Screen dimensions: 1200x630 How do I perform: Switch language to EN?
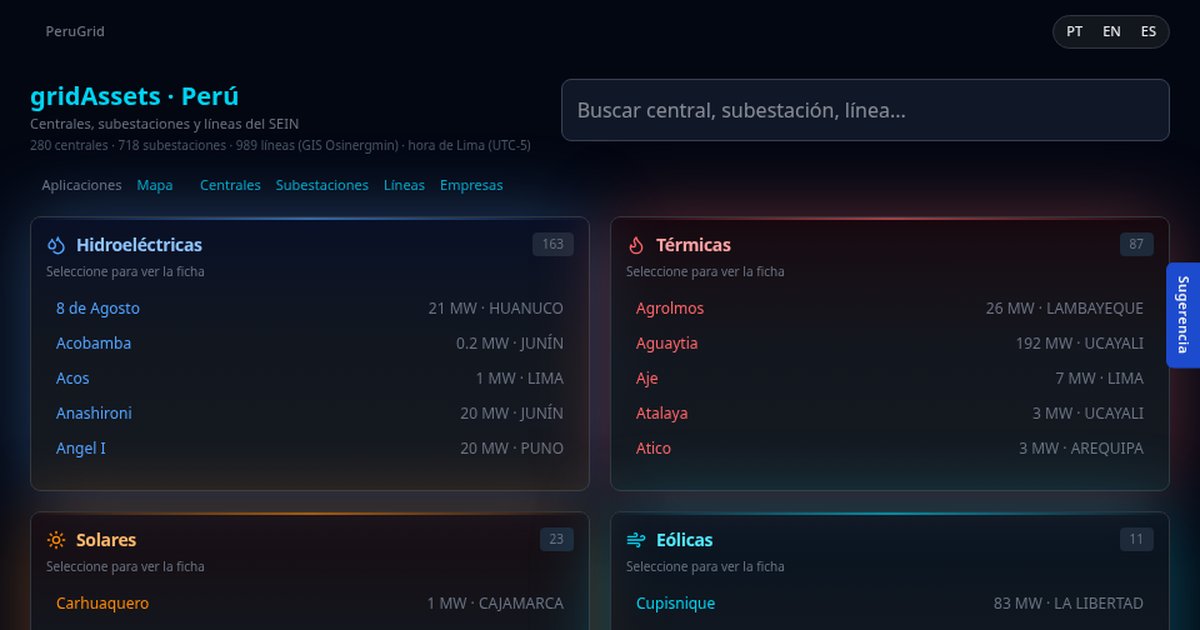point(1111,32)
